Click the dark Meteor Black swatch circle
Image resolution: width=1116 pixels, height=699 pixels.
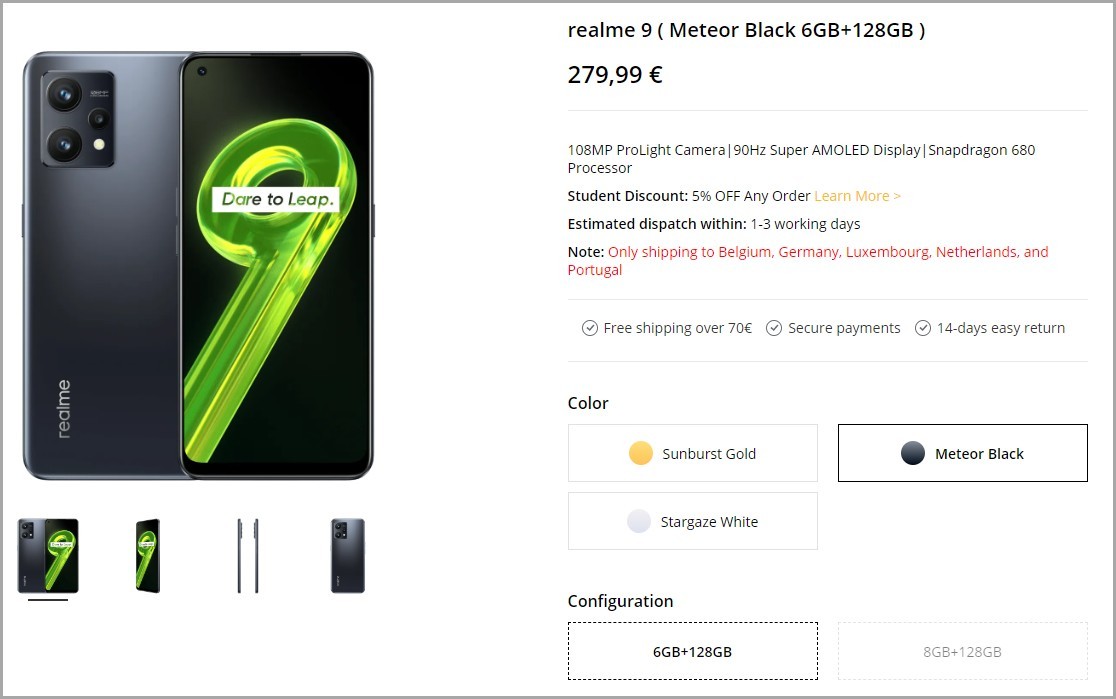[912, 453]
